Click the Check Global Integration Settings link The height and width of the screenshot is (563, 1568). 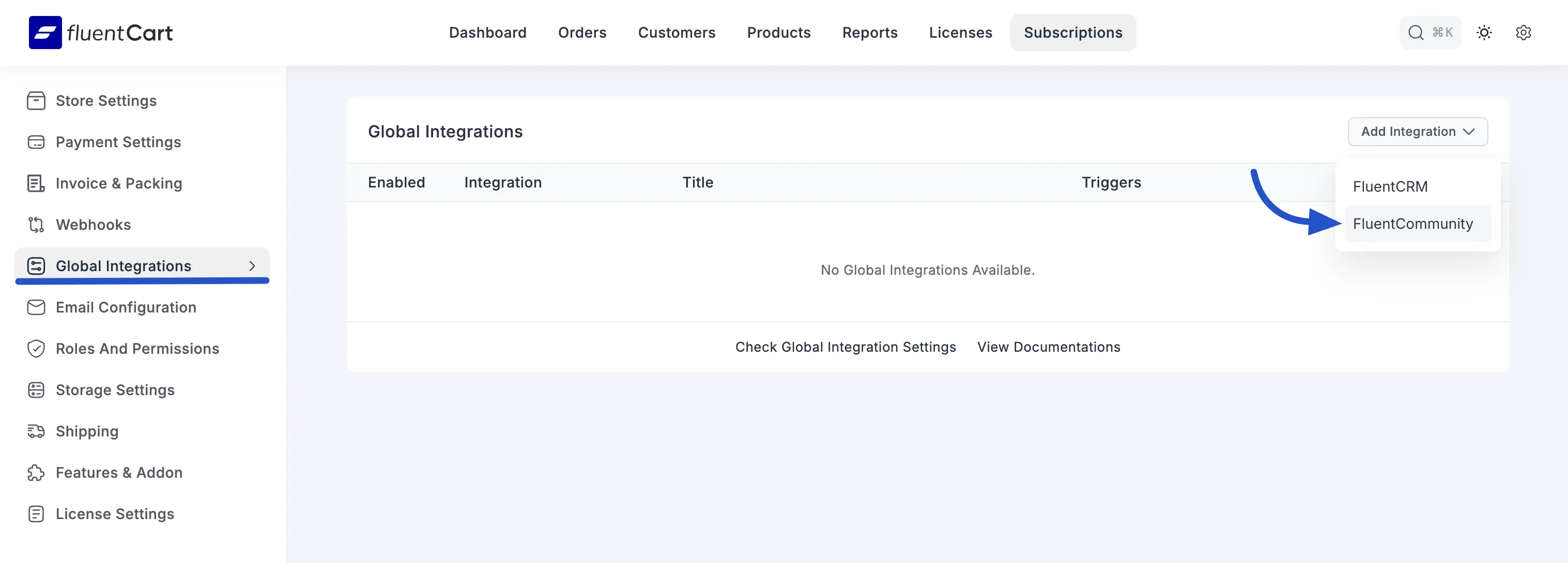click(845, 347)
